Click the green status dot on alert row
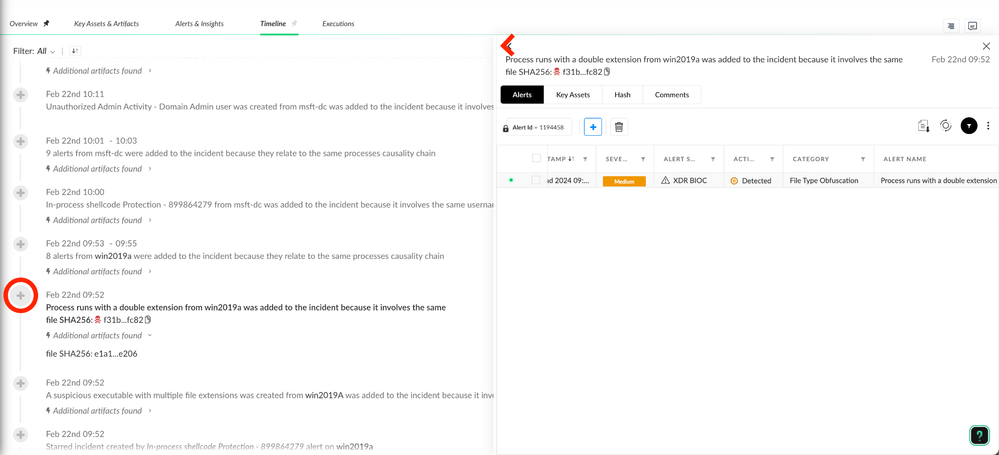This screenshot has width=999, height=455. [x=511, y=180]
